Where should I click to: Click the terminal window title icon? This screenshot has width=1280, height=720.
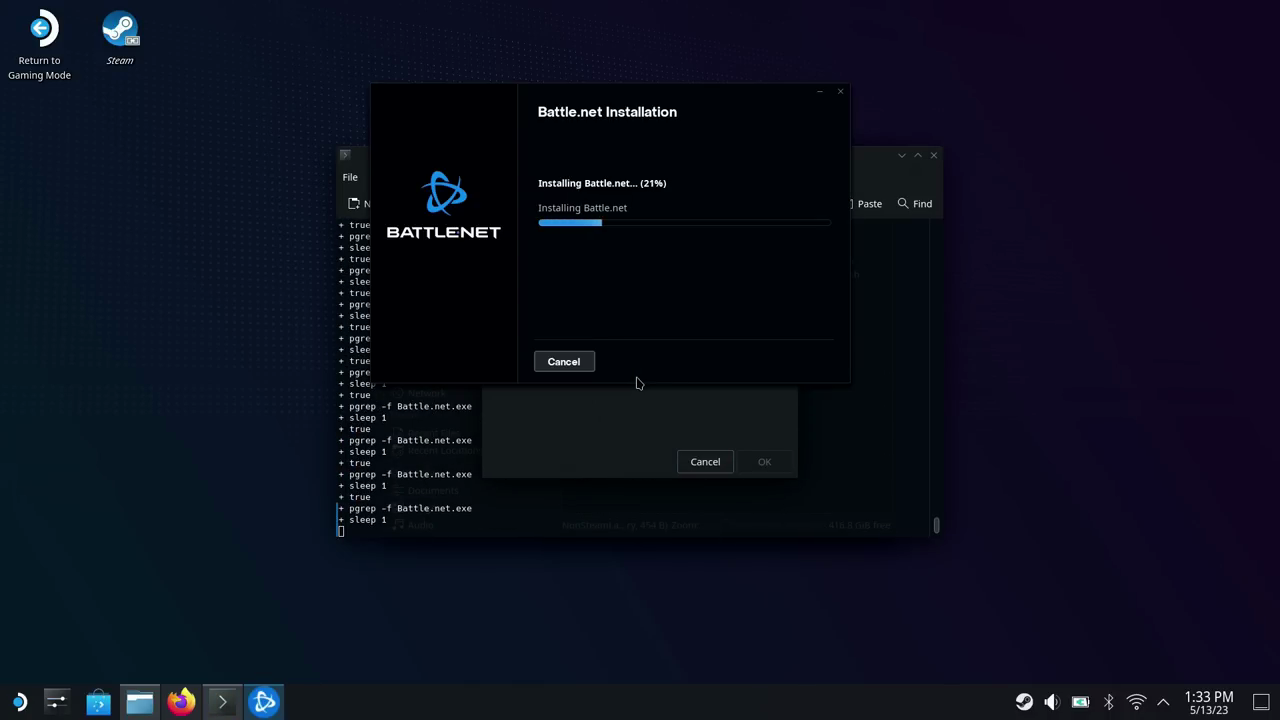click(x=345, y=155)
